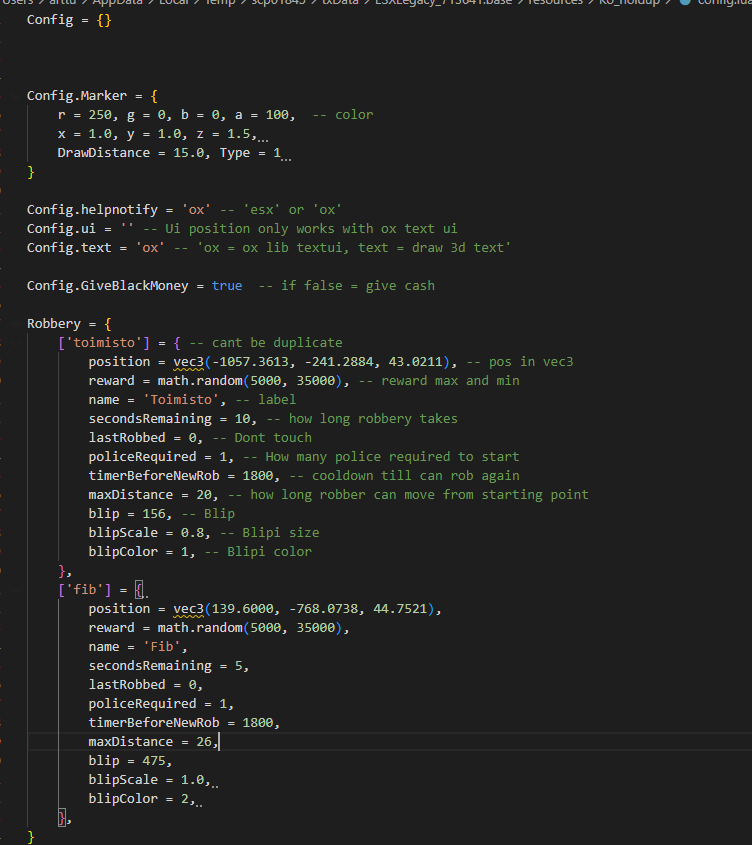The height and width of the screenshot is (845, 752).
Task: Click the 'Robbery = {' line
Action: (69, 324)
